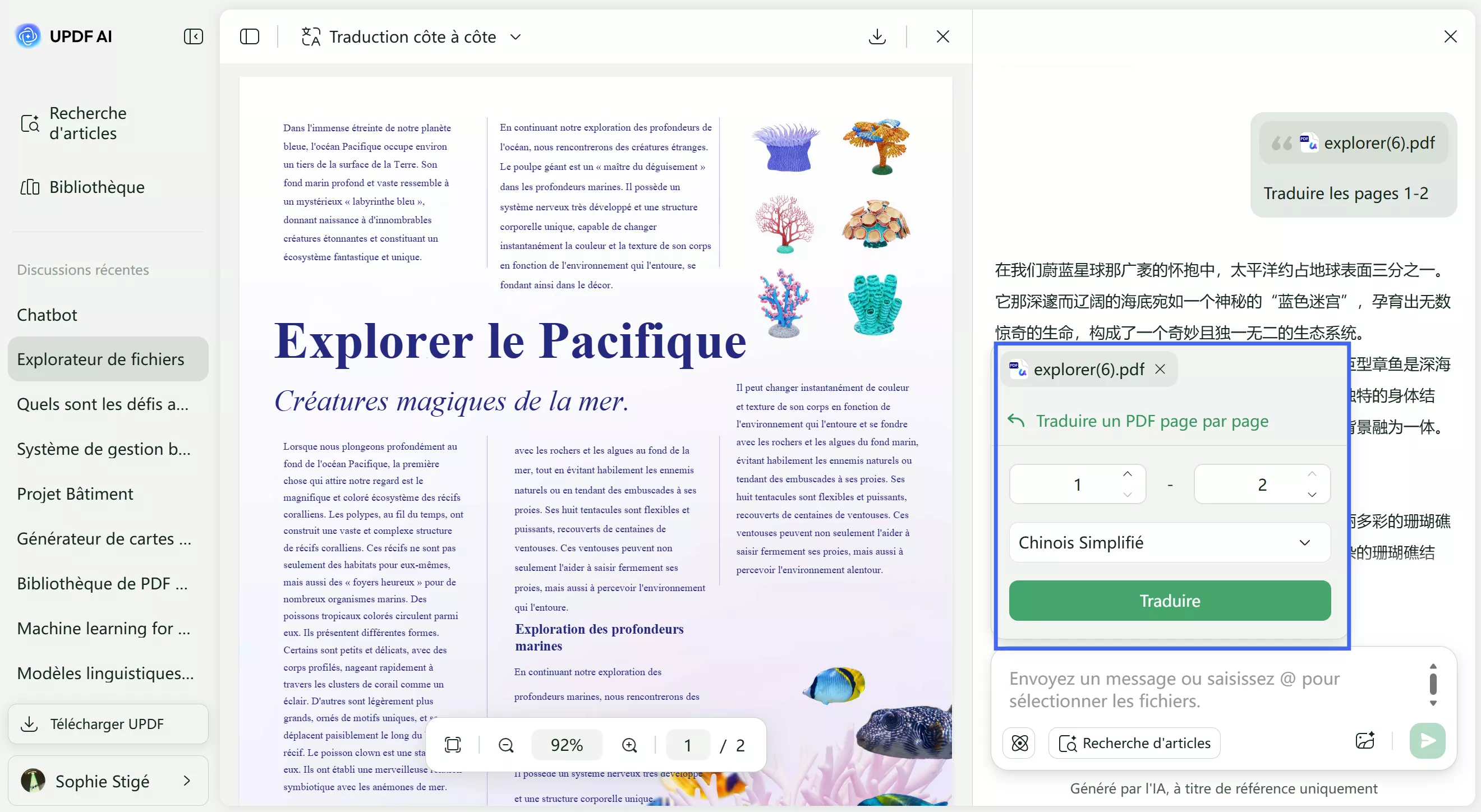Click the current page number field
Image resolution: width=1481 pixels, height=812 pixels.
pos(688,745)
